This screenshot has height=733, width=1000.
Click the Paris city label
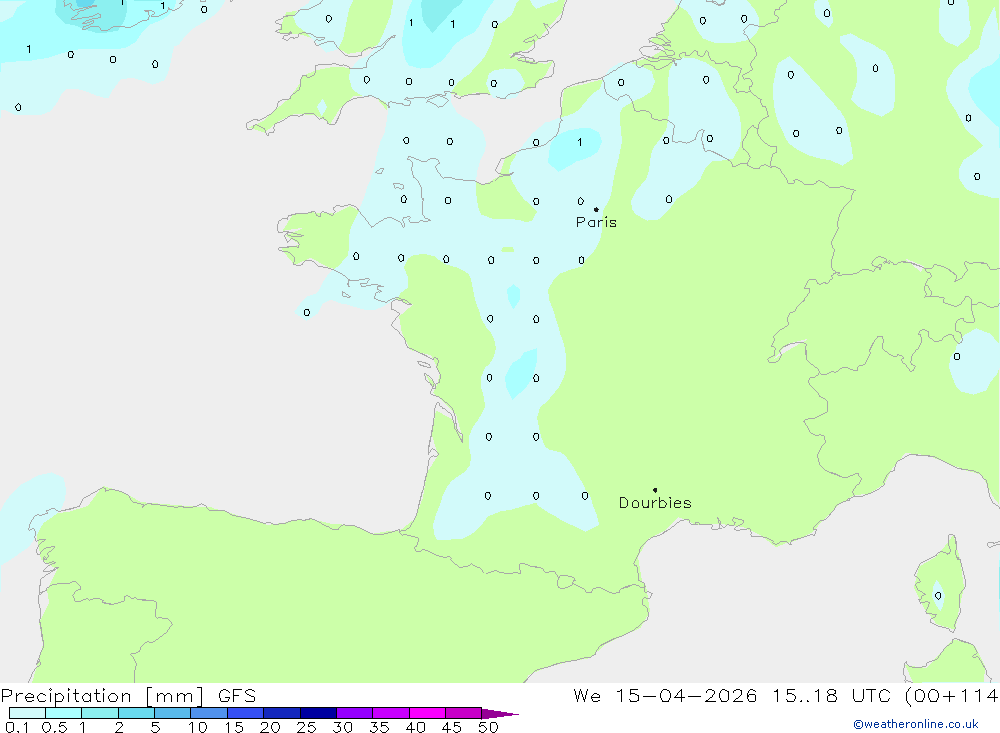click(x=596, y=222)
